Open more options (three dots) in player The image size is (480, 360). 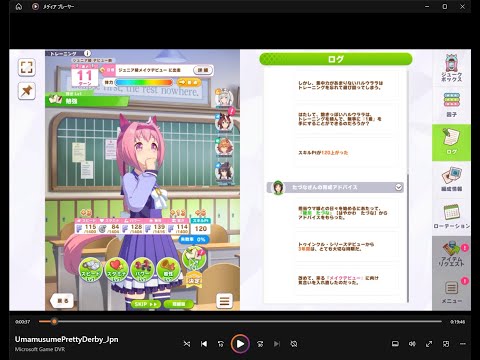point(463,344)
